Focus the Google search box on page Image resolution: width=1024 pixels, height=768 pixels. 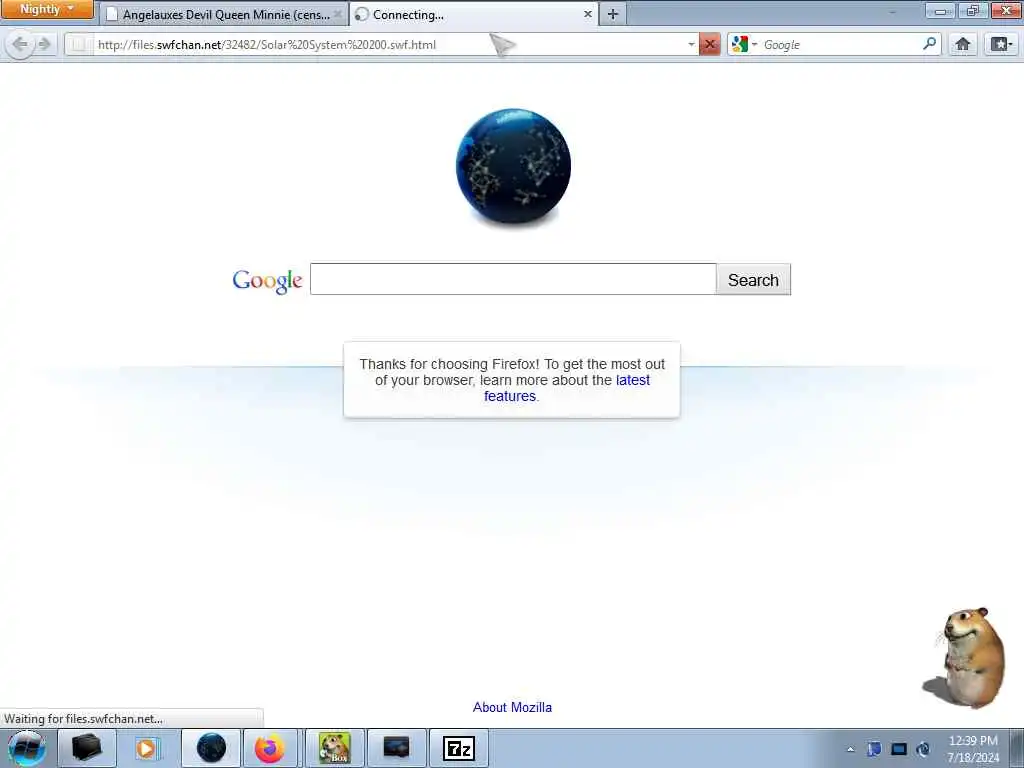513,279
